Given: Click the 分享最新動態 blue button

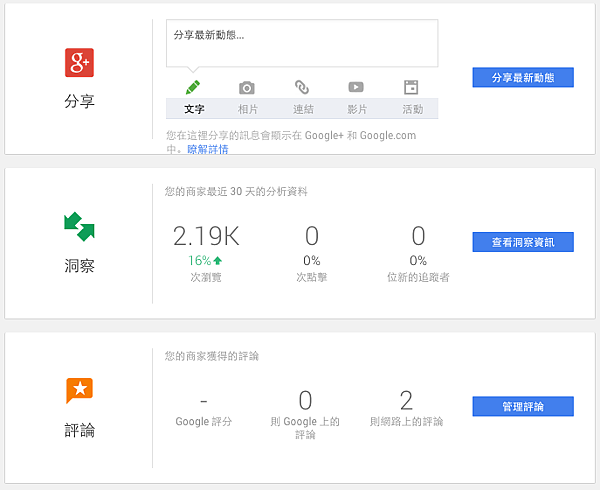Looking at the screenshot, I should (x=523, y=78).
